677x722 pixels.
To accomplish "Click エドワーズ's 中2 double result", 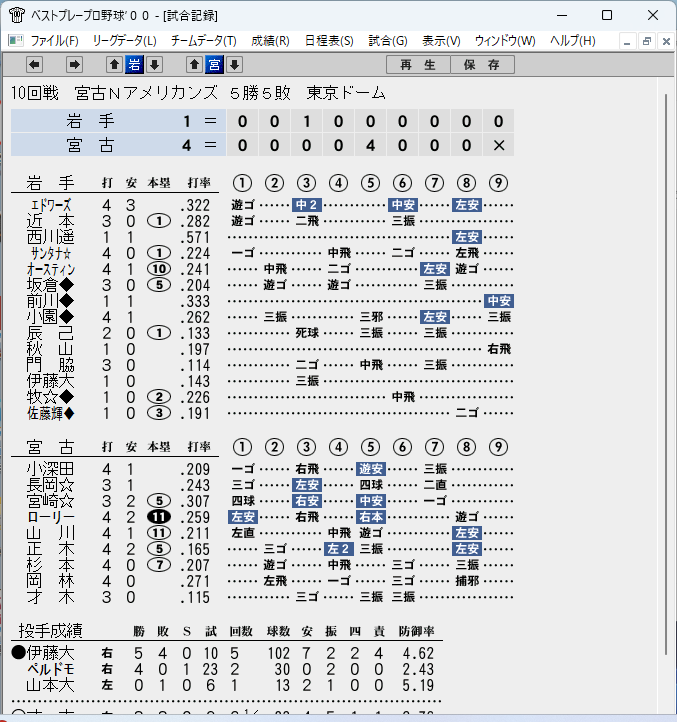I will coord(307,205).
